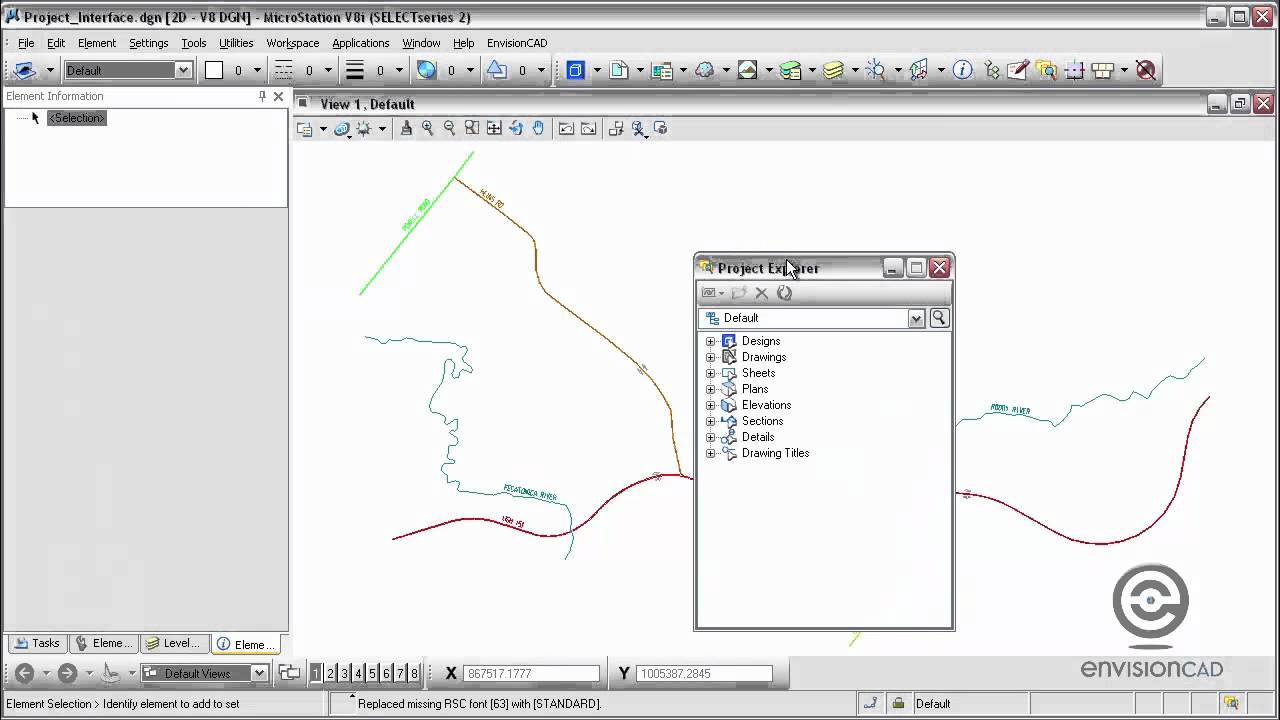This screenshot has width=1280, height=720.
Task: Click the active color swatch
Action: coord(214,70)
